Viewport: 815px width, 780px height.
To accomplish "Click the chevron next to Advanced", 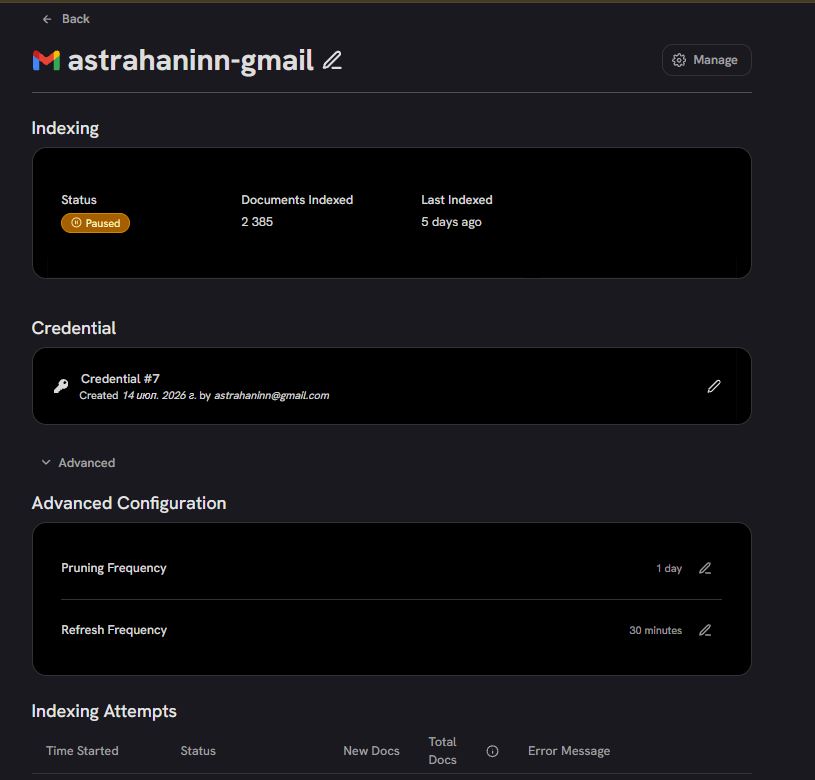I will [x=46, y=462].
